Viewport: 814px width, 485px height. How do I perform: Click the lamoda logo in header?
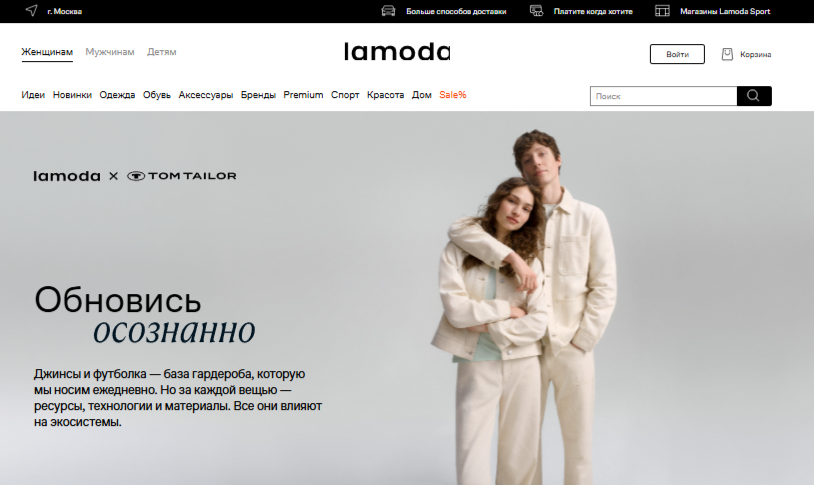coord(397,52)
